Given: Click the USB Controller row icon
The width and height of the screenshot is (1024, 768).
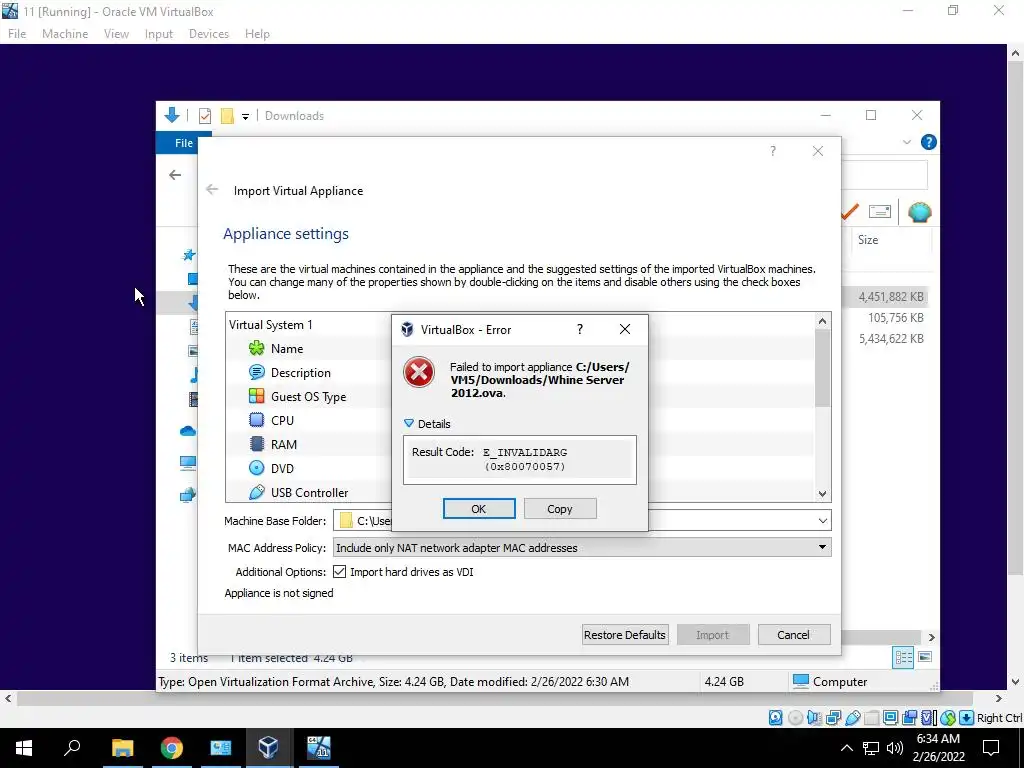Looking at the screenshot, I should coord(257,492).
